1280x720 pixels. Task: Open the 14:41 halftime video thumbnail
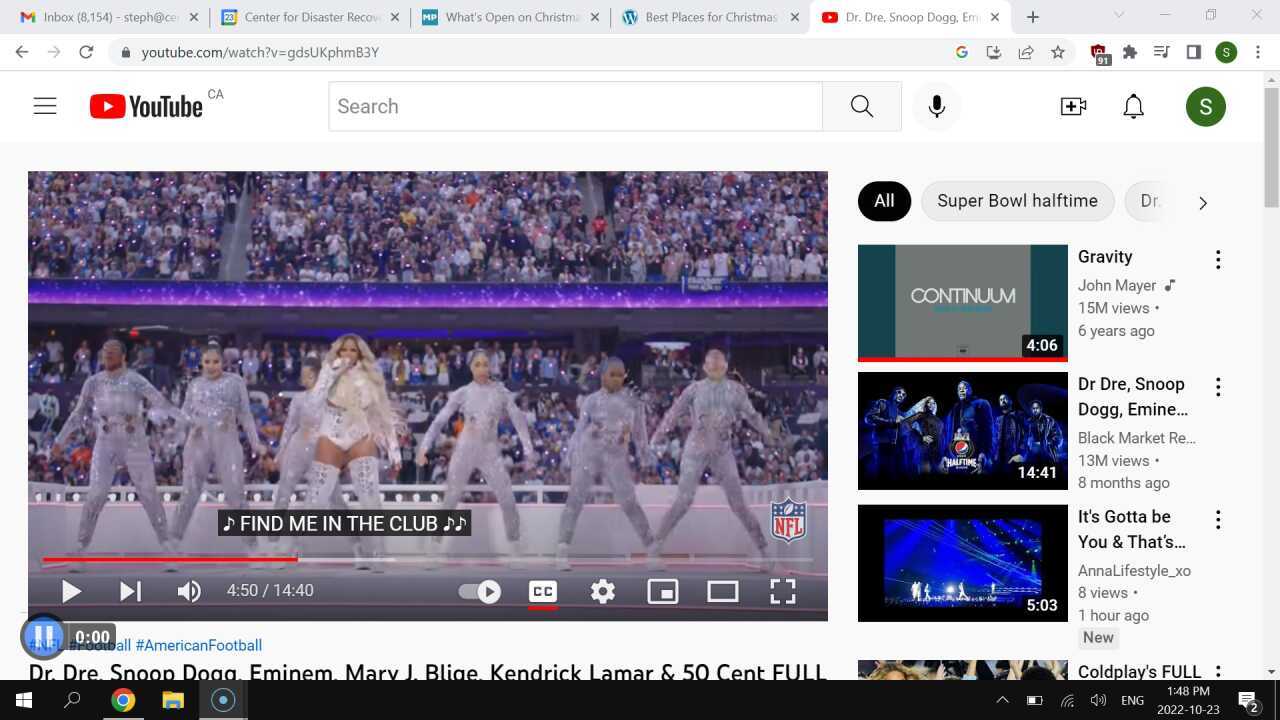(963, 431)
